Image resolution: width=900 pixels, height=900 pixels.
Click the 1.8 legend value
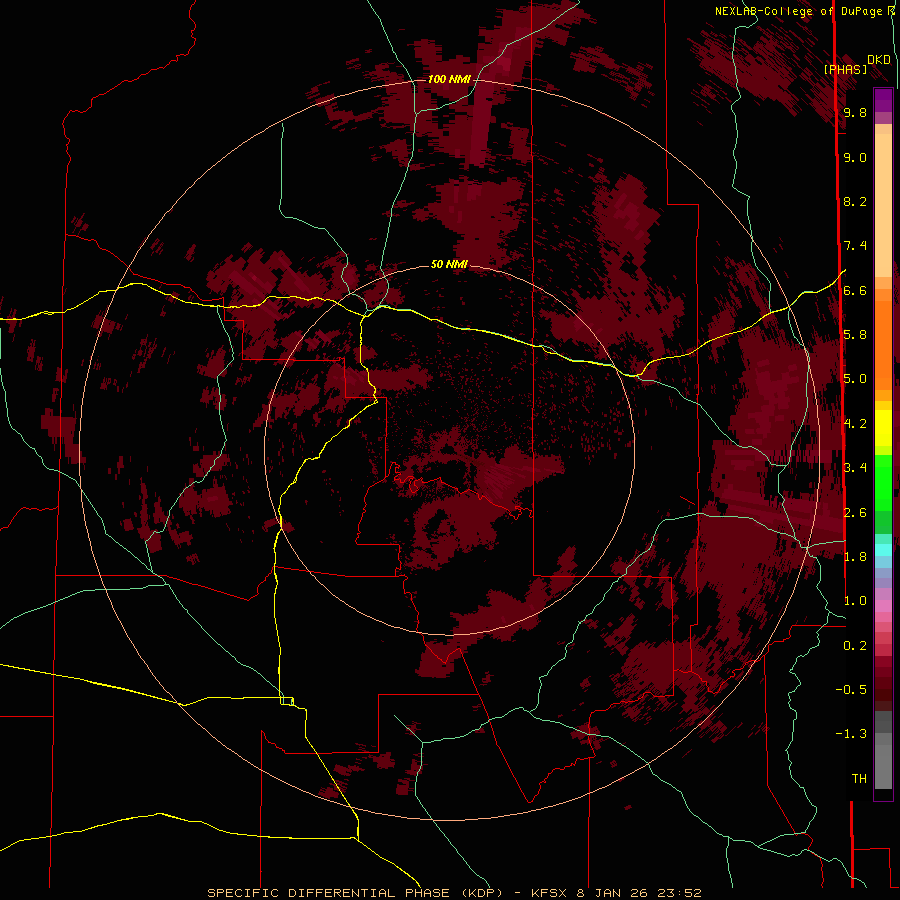click(855, 557)
